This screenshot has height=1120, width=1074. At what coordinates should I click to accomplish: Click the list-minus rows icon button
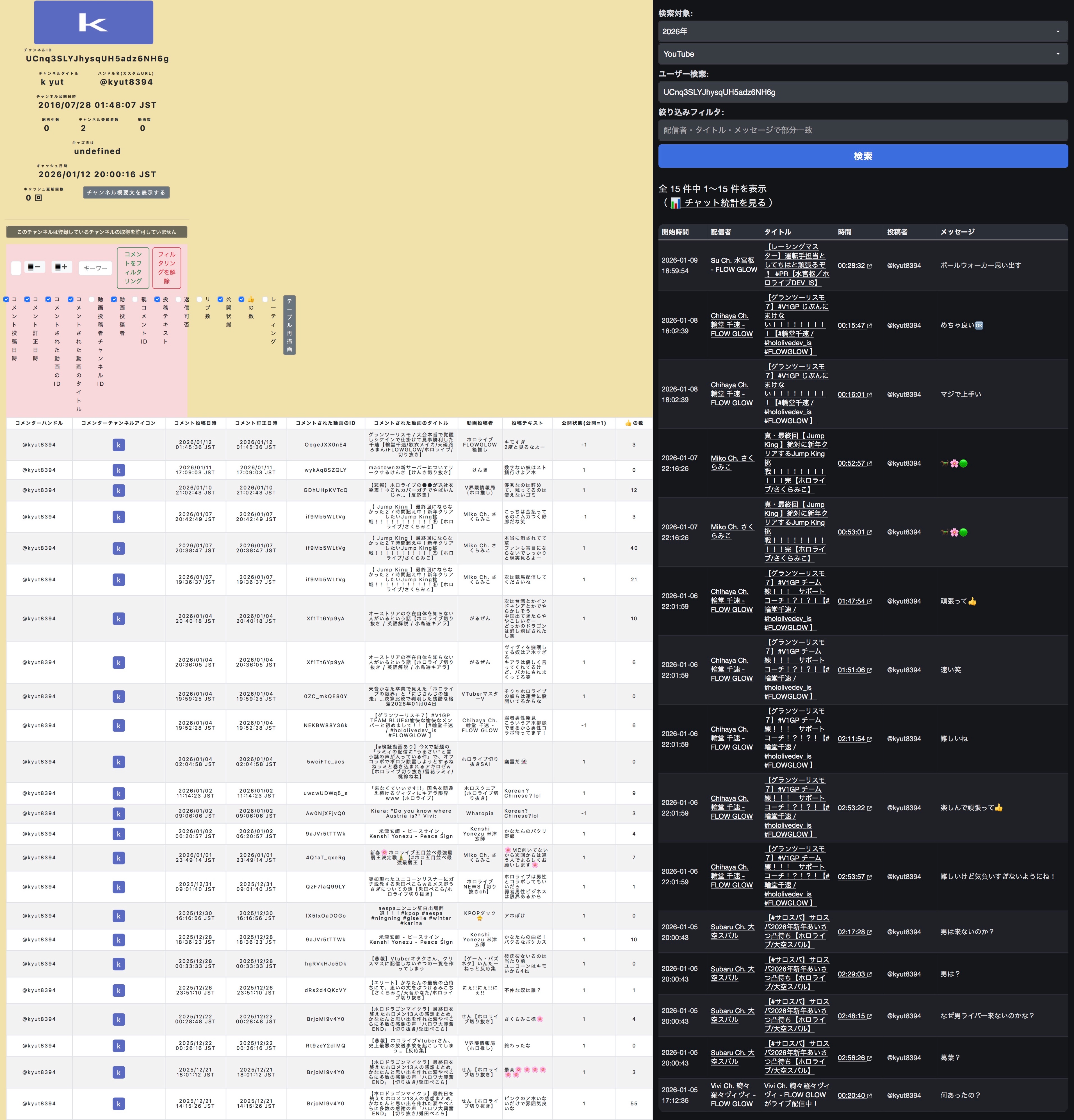click(34, 267)
